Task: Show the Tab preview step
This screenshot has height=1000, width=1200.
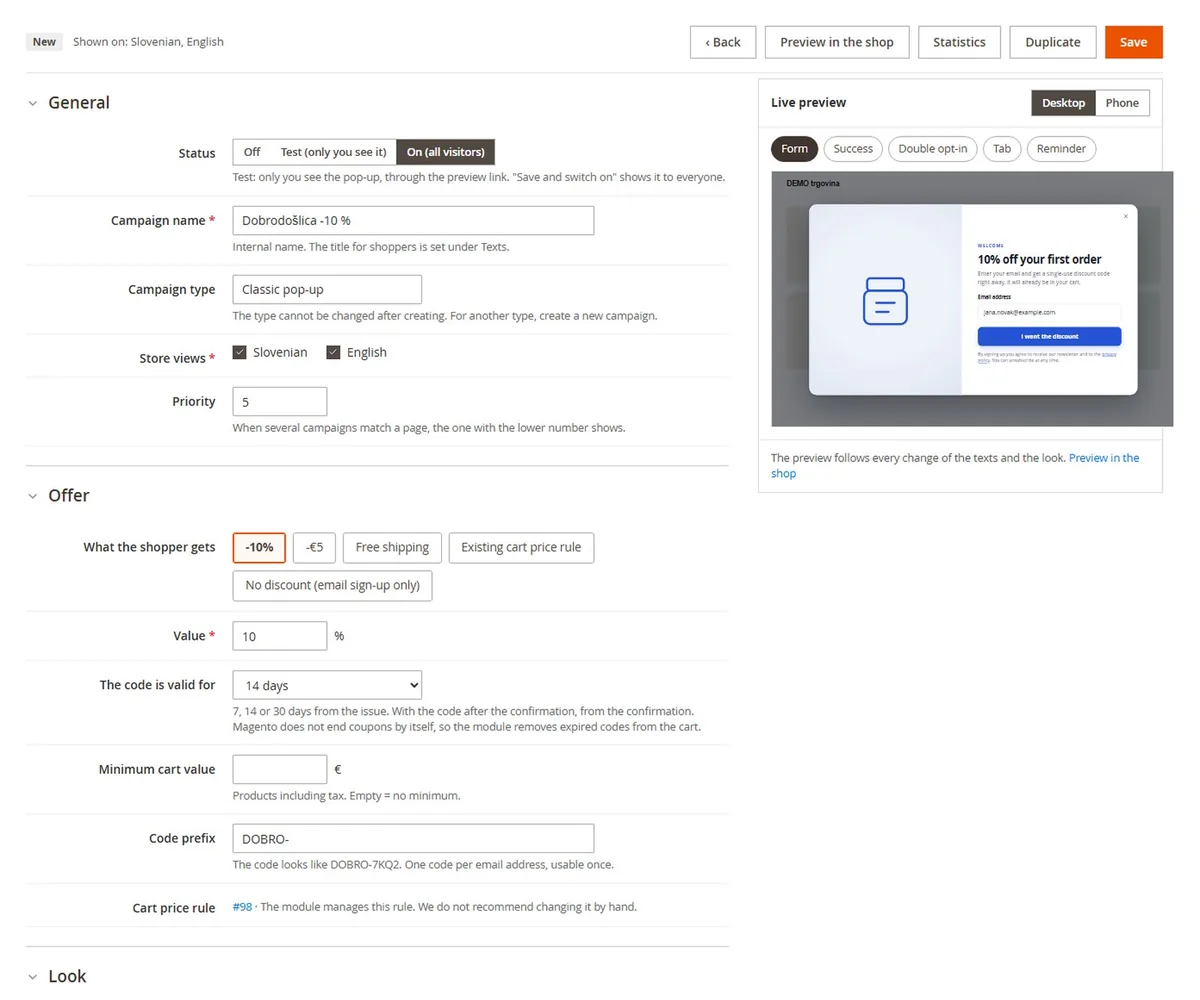Action: [x=1002, y=149]
